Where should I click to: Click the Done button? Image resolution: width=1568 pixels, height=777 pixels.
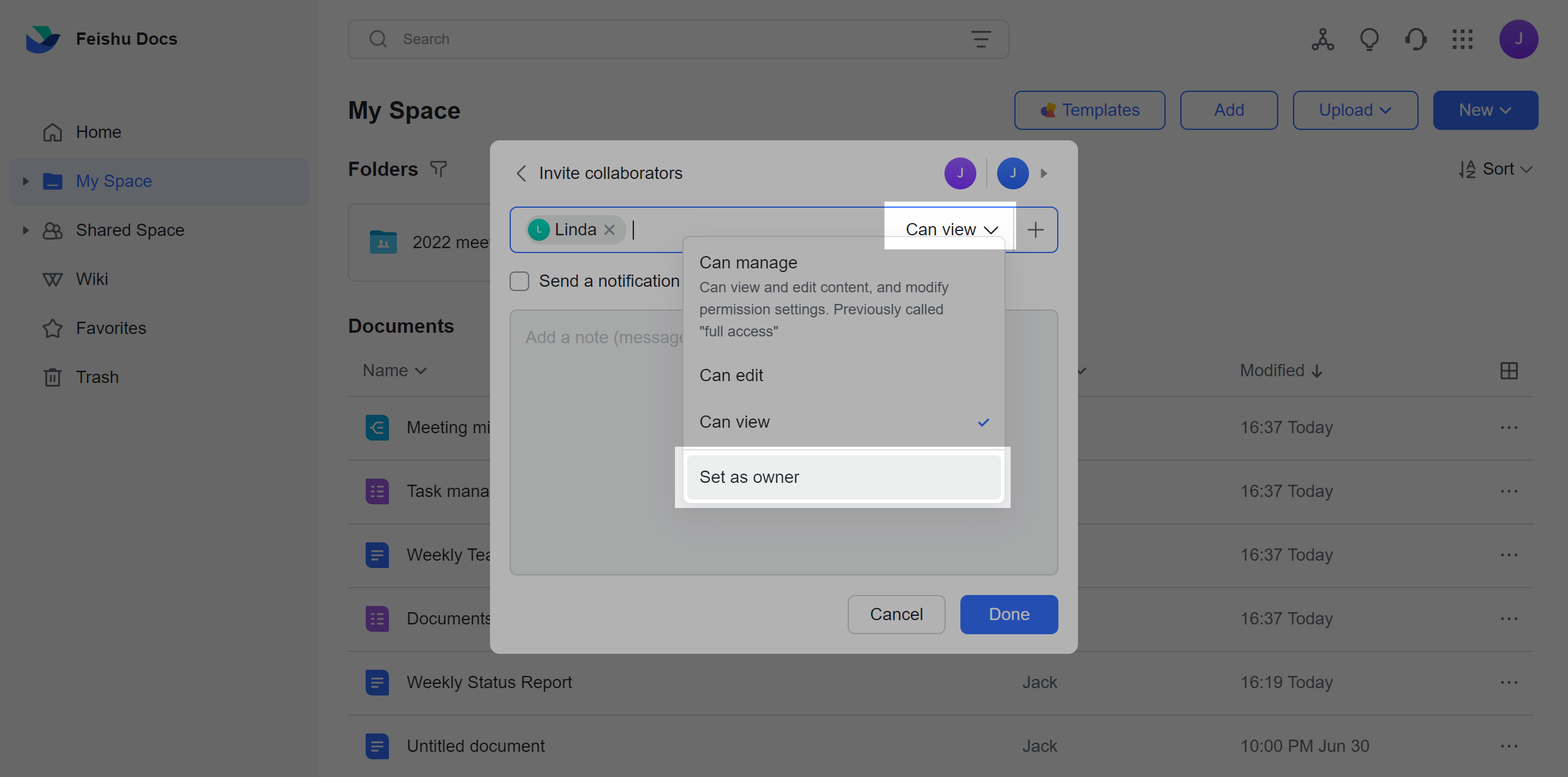(1008, 614)
